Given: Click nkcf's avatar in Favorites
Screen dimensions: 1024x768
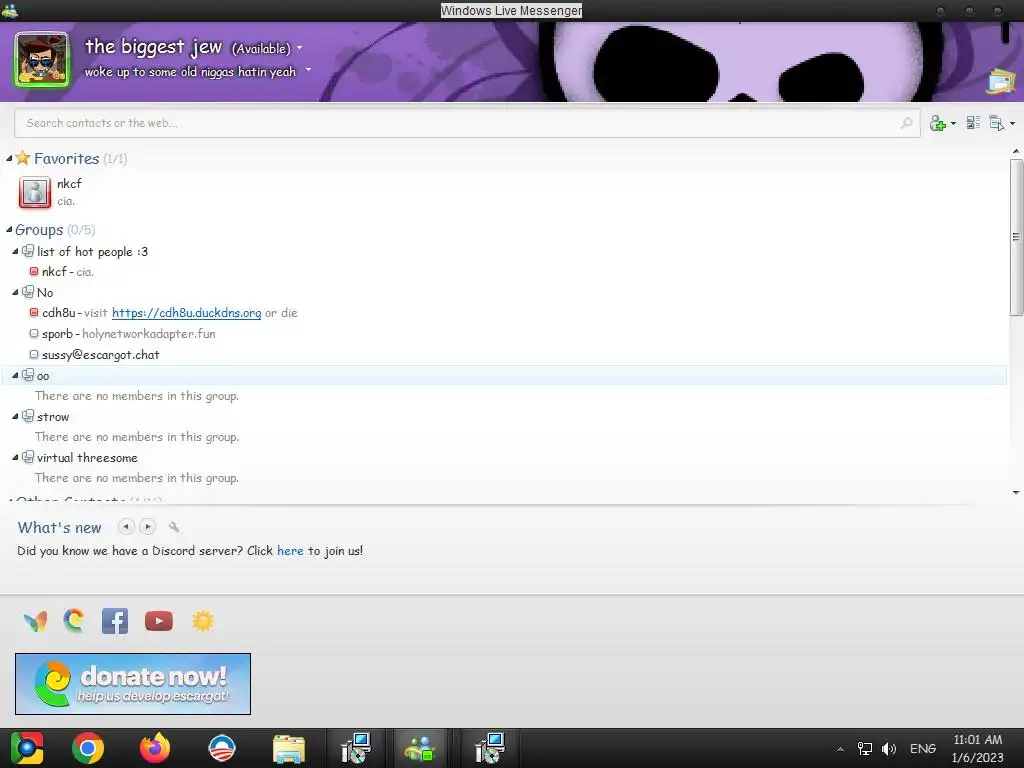Looking at the screenshot, I should click(x=35, y=192).
